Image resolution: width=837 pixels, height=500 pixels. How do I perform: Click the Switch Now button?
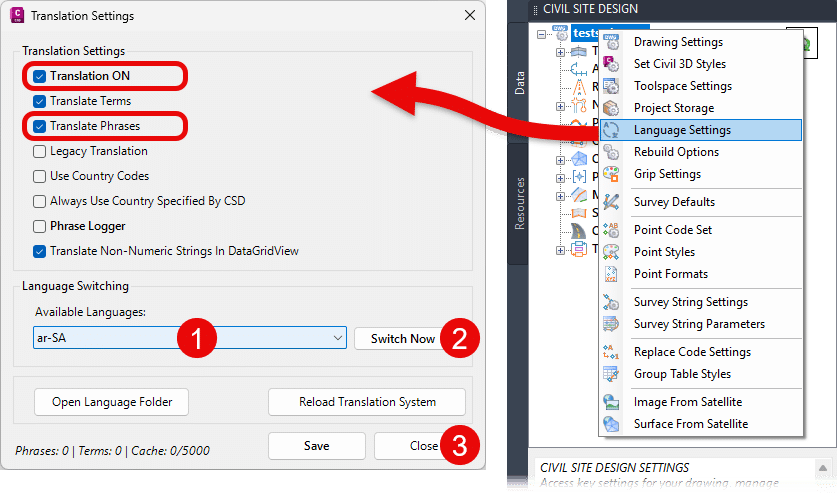(403, 339)
